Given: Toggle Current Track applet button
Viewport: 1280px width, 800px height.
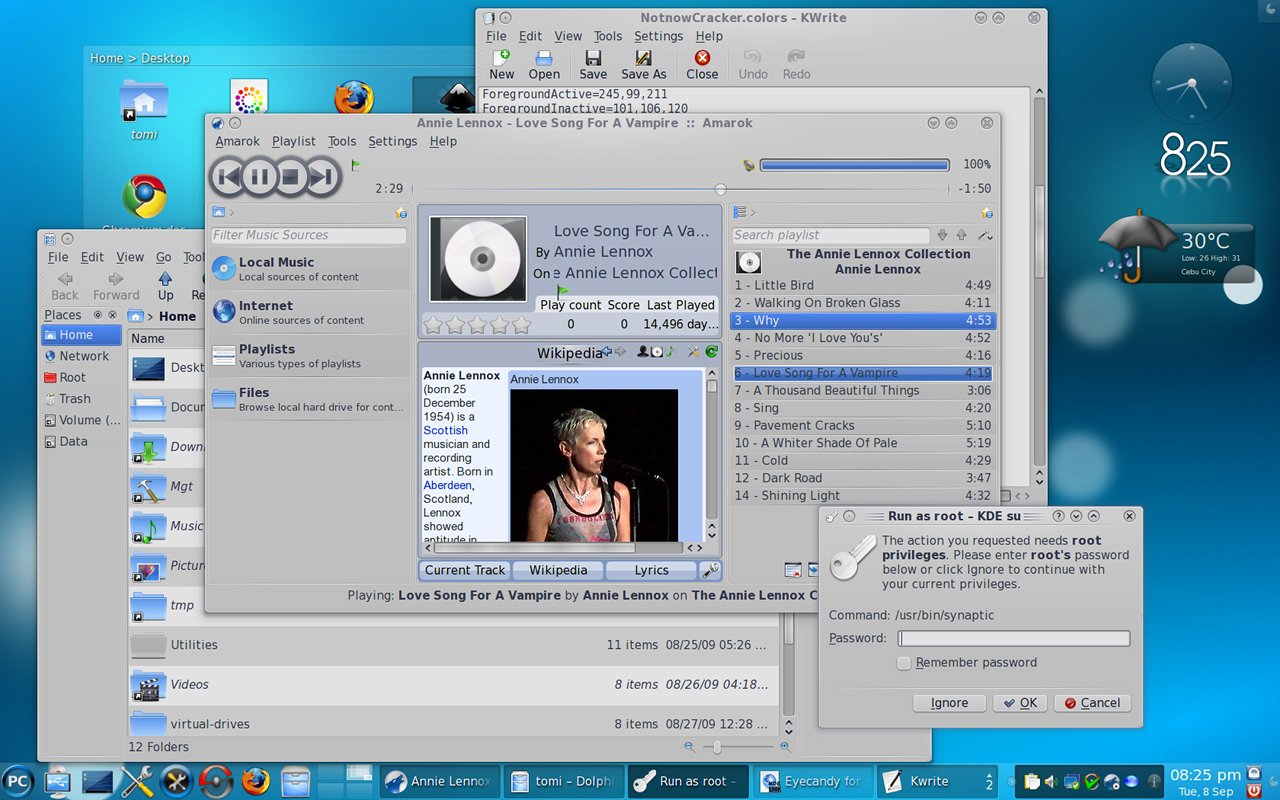Looking at the screenshot, I should pyautogui.click(x=465, y=570).
